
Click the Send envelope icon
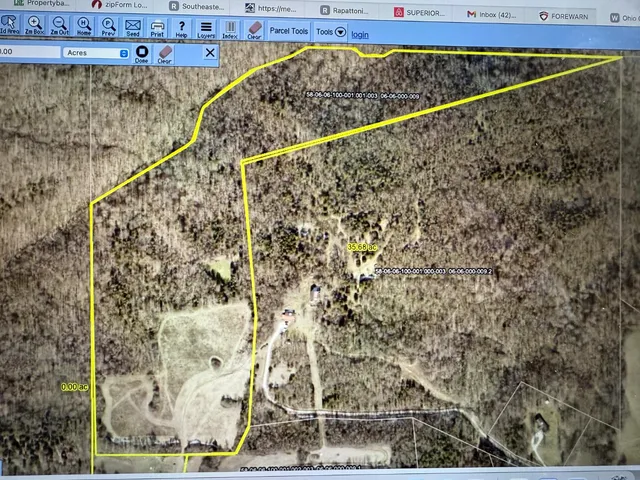click(x=133, y=28)
